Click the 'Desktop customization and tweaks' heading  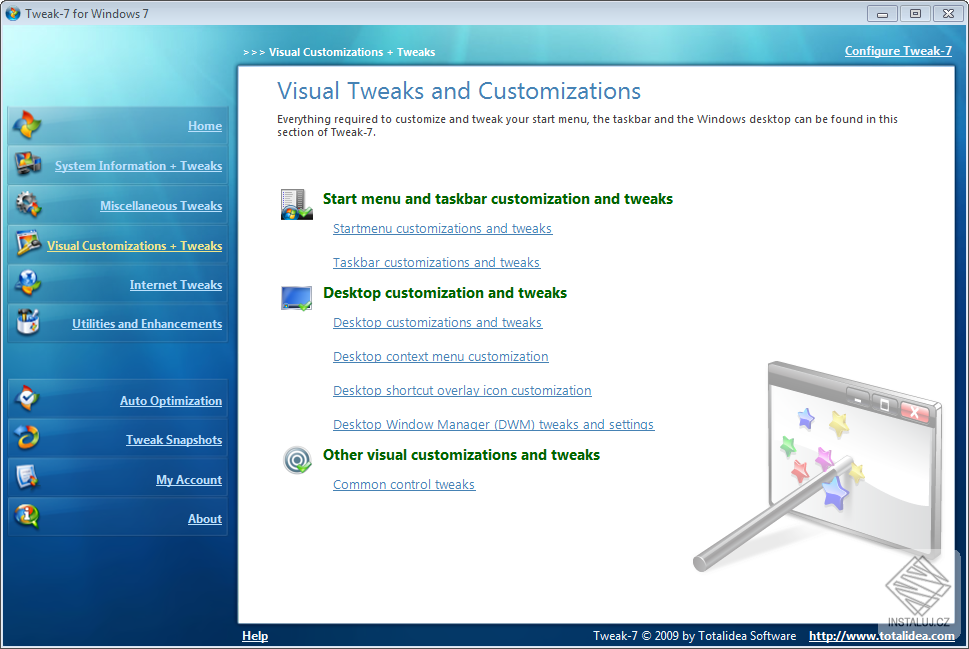(444, 293)
